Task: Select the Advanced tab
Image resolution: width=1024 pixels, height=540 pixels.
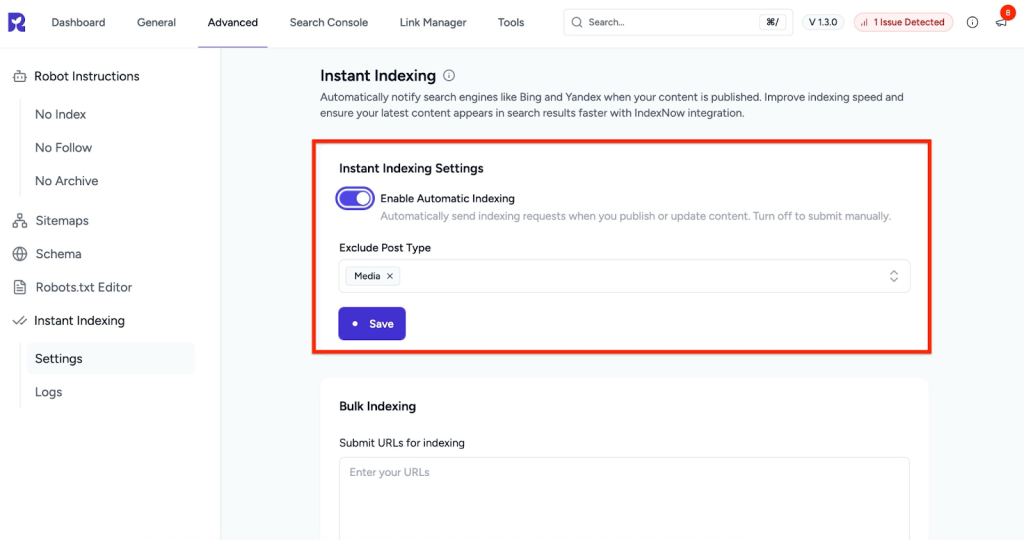Action: click(x=232, y=22)
